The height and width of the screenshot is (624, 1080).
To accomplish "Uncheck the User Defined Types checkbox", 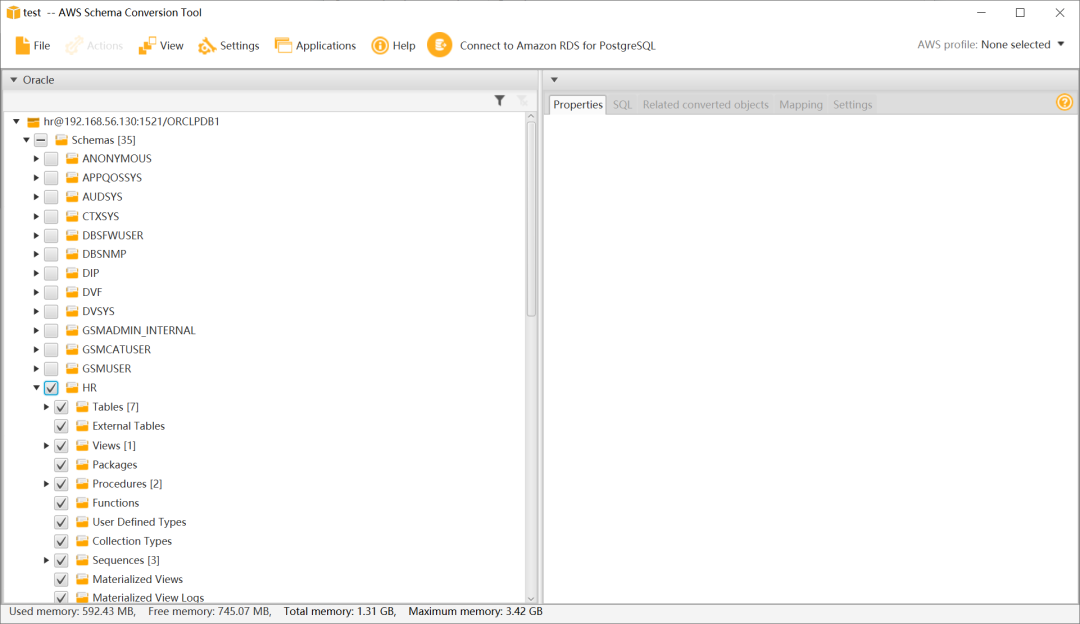I will [x=61, y=522].
